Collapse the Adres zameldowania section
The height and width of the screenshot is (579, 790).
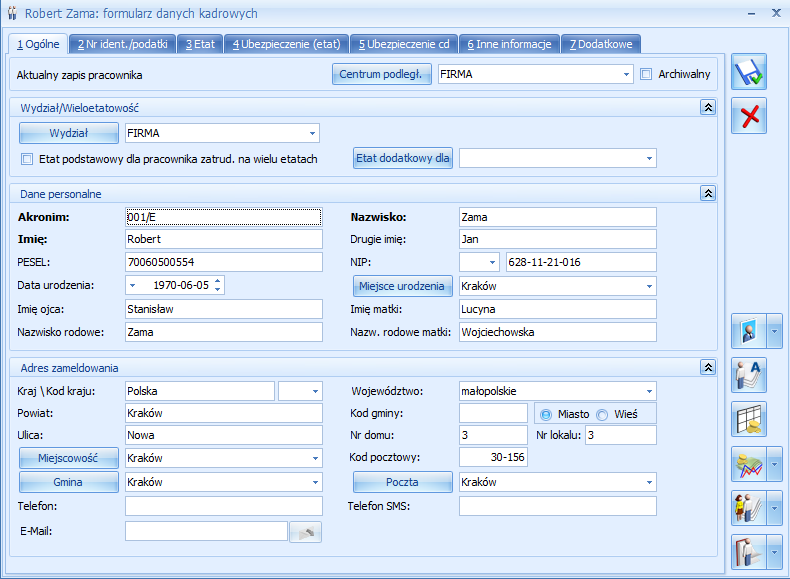[x=708, y=367]
